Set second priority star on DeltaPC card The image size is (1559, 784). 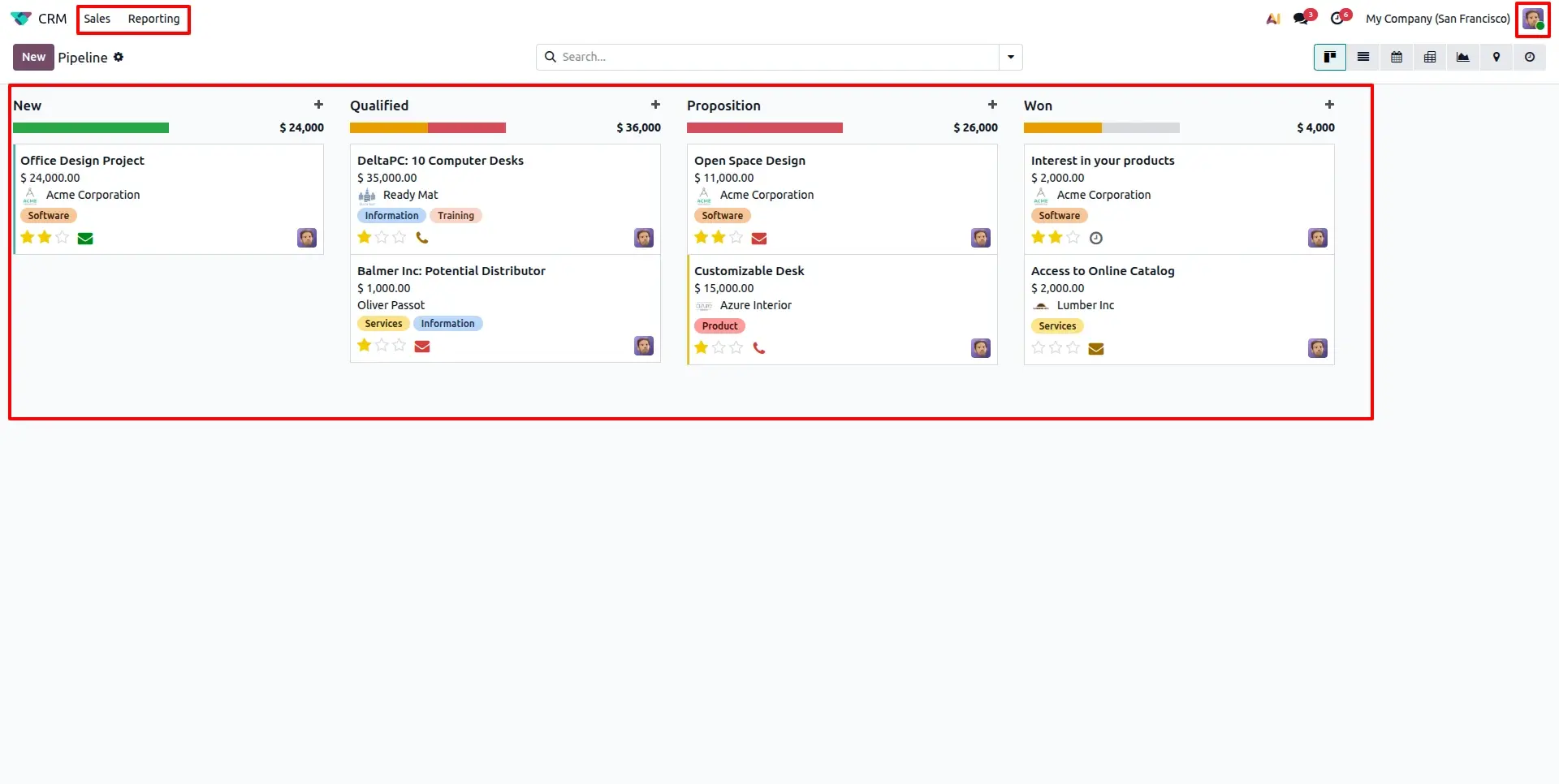pyautogui.click(x=382, y=237)
